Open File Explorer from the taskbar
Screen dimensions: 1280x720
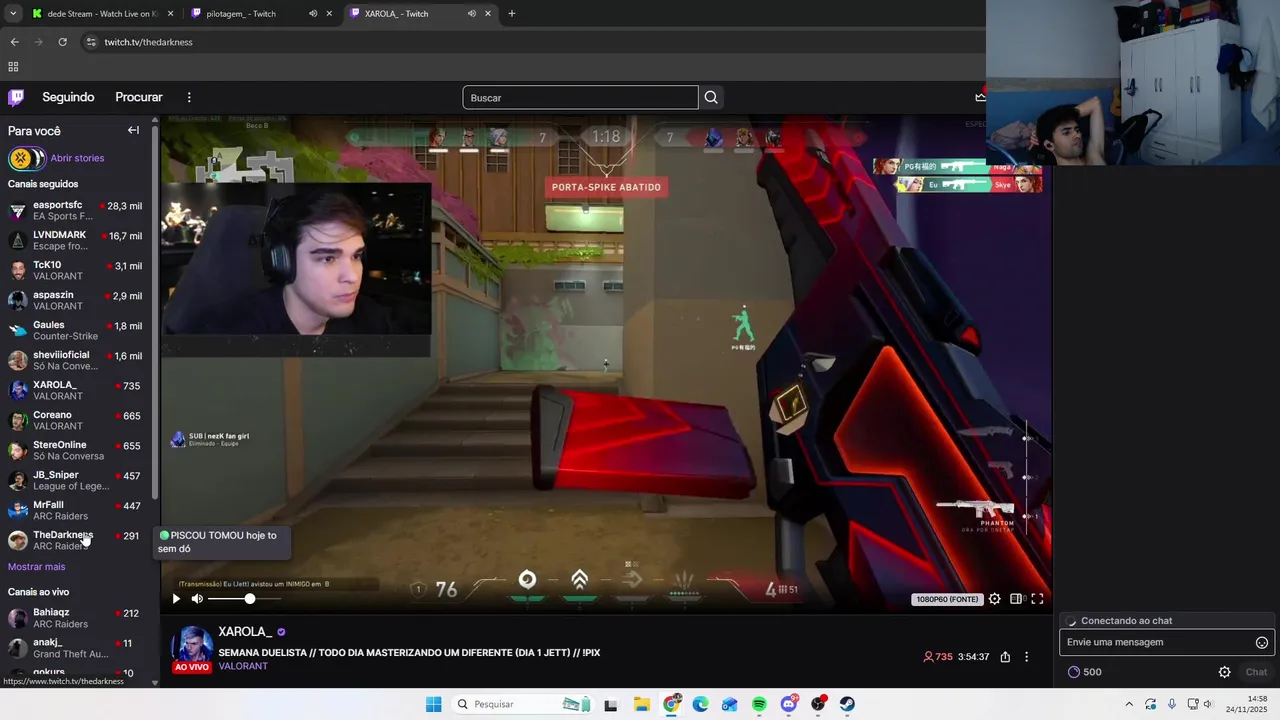pos(641,704)
